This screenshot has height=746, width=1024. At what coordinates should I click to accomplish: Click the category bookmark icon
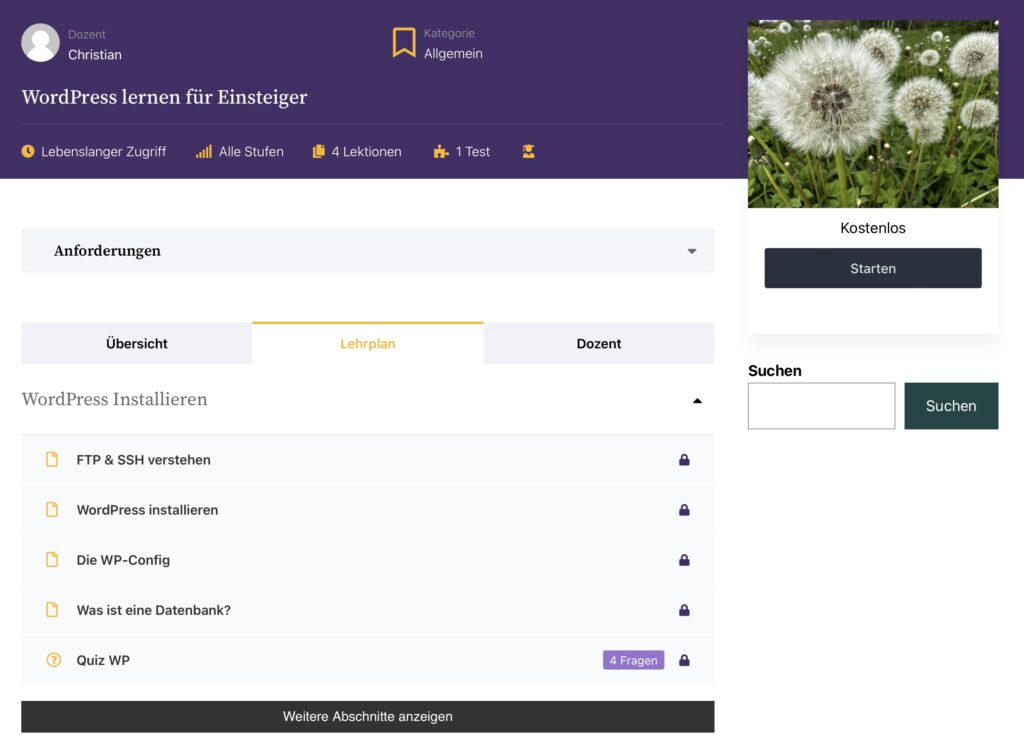[x=404, y=42]
